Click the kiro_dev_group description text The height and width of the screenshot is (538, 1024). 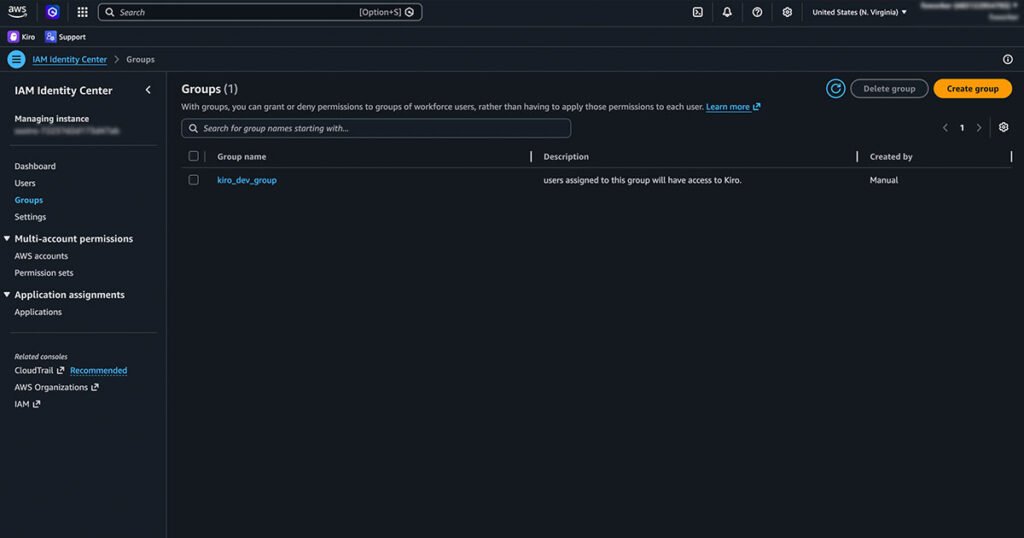tap(642, 180)
